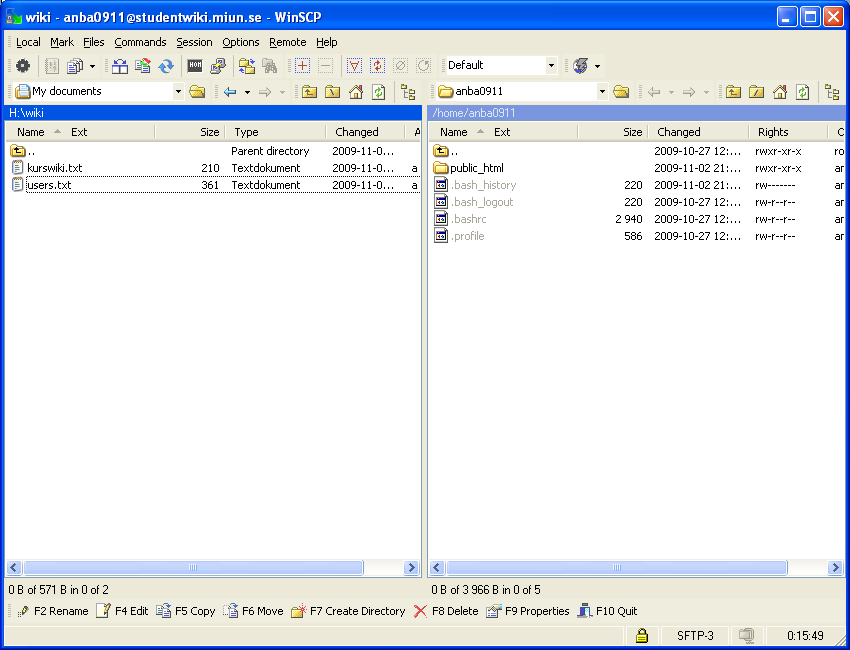Click the red triangle select-all icon
The image size is (850, 650).
click(x=354, y=66)
